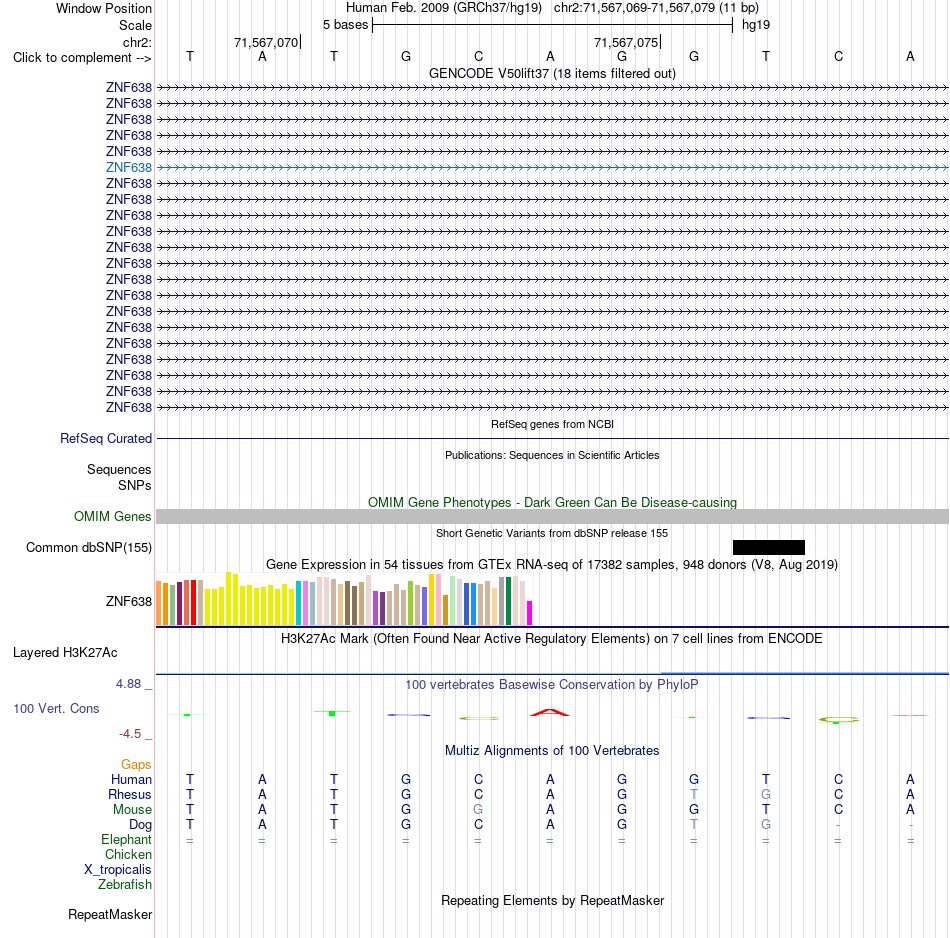Click the 71,567,070 position marker
The image size is (950, 938).
tap(266, 42)
